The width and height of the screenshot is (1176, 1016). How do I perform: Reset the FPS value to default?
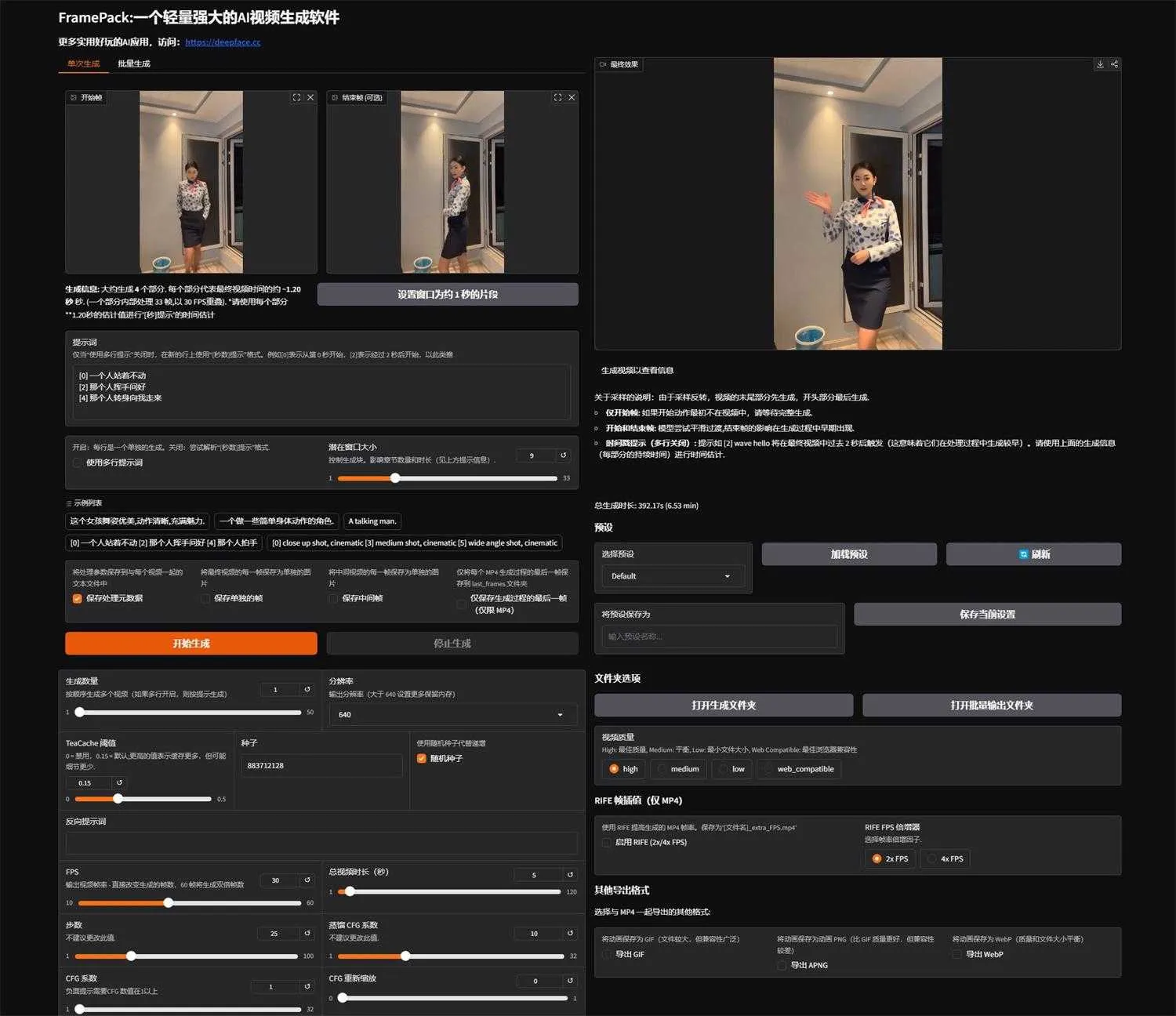pos(307,880)
